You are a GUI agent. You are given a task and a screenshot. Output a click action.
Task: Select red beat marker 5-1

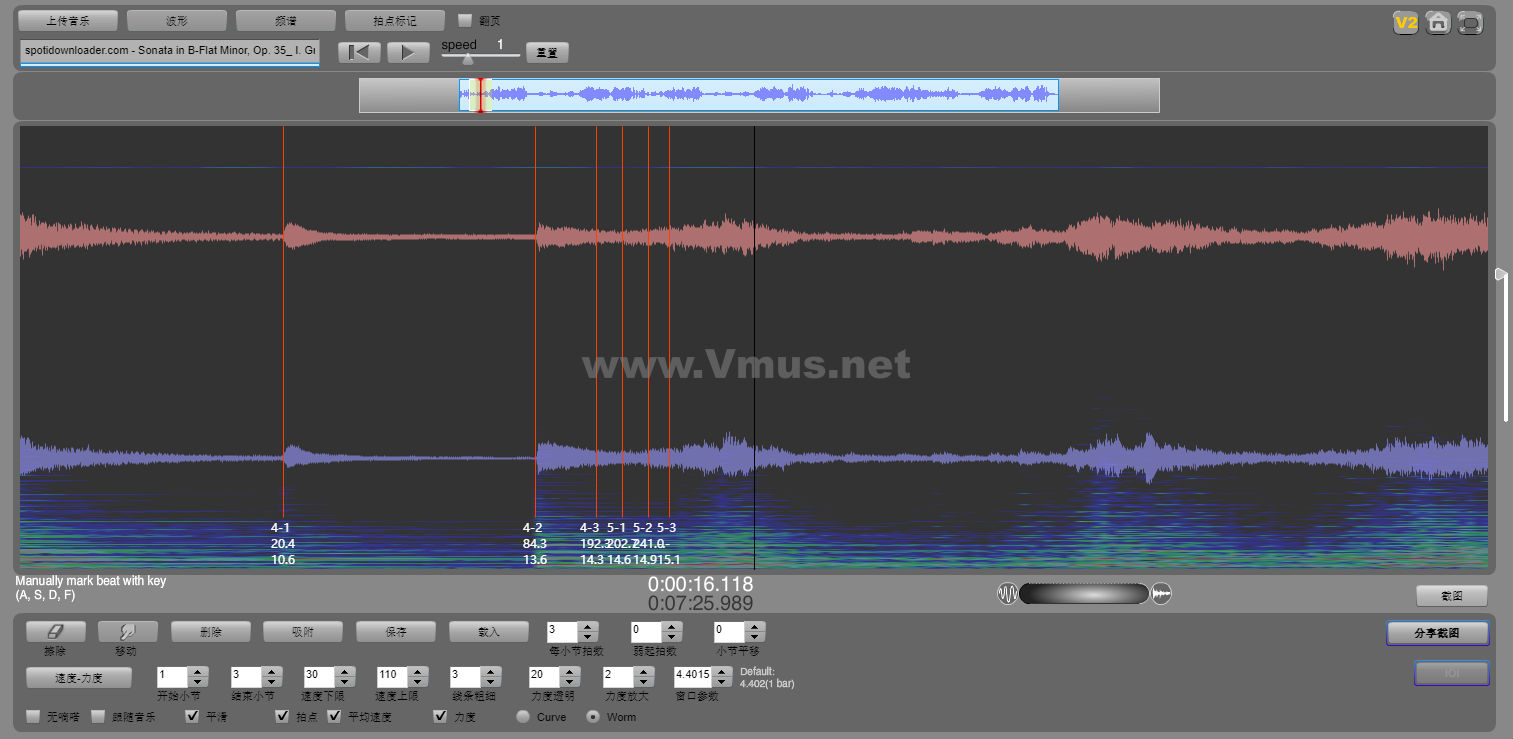(x=616, y=527)
